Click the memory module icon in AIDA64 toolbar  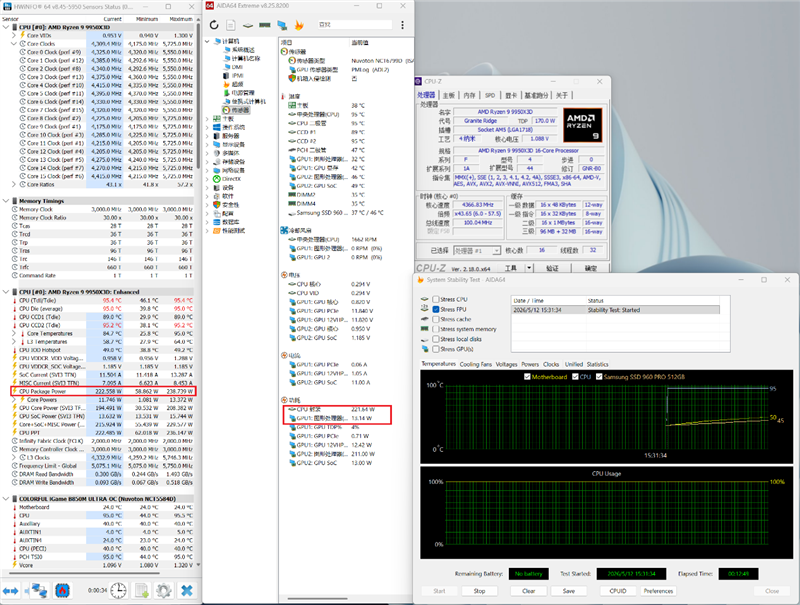[x=264, y=24]
